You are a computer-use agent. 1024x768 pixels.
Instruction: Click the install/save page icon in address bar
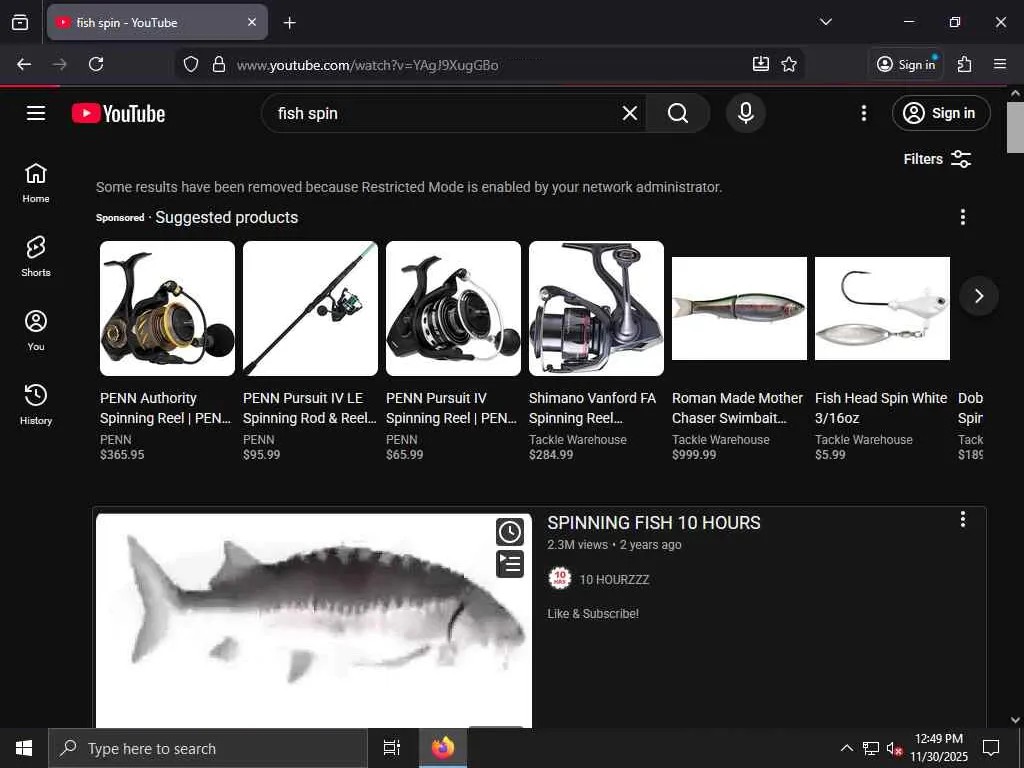pos(760,64)
